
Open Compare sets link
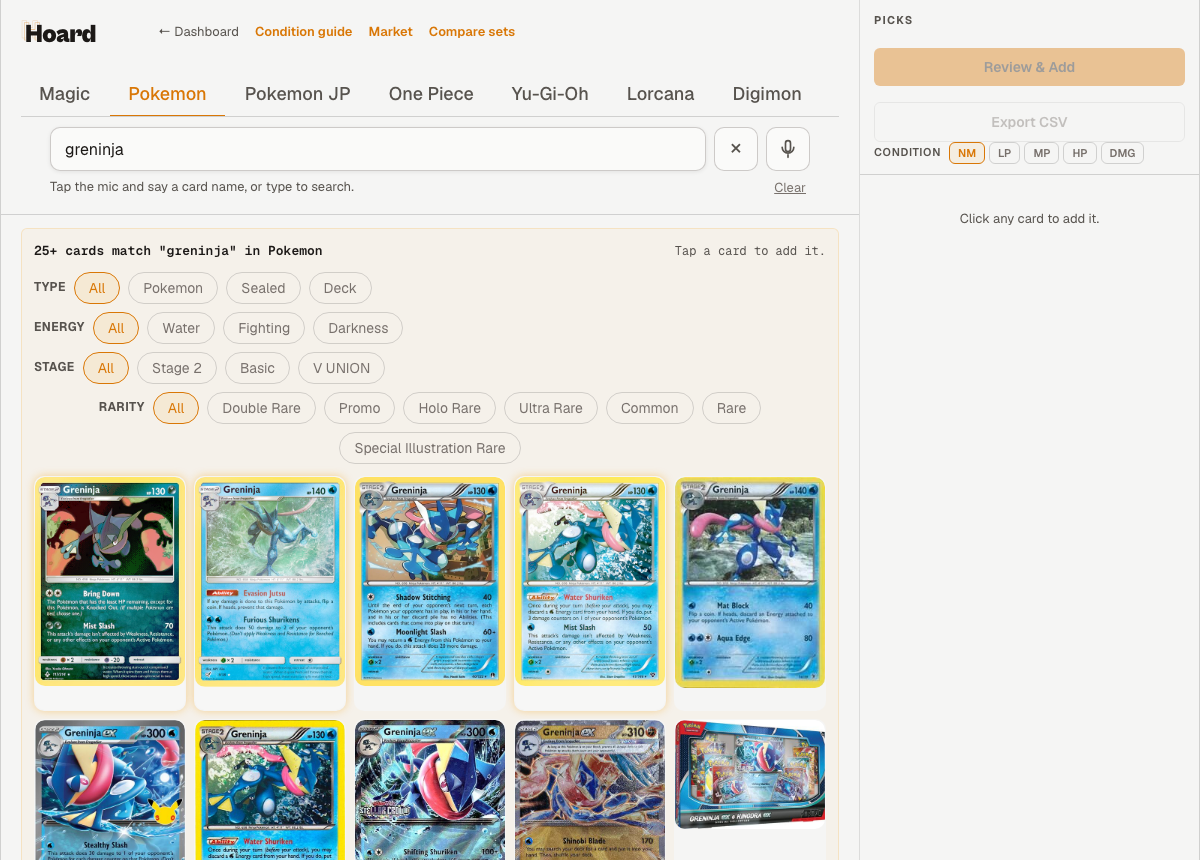pyautogui.click(x=471, y=32)
